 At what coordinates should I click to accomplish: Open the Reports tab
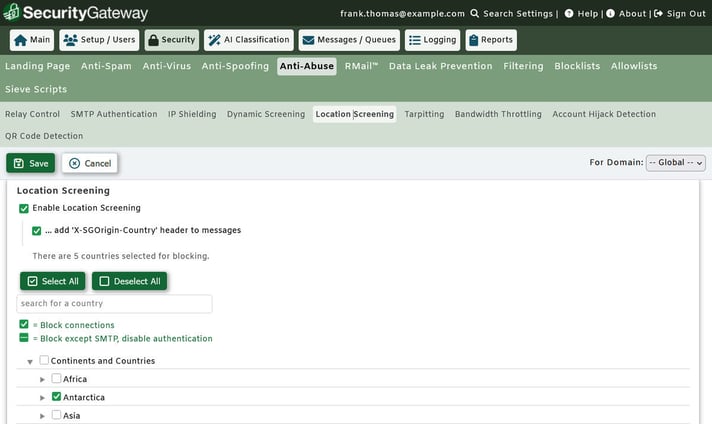click(x=491, y=40)
